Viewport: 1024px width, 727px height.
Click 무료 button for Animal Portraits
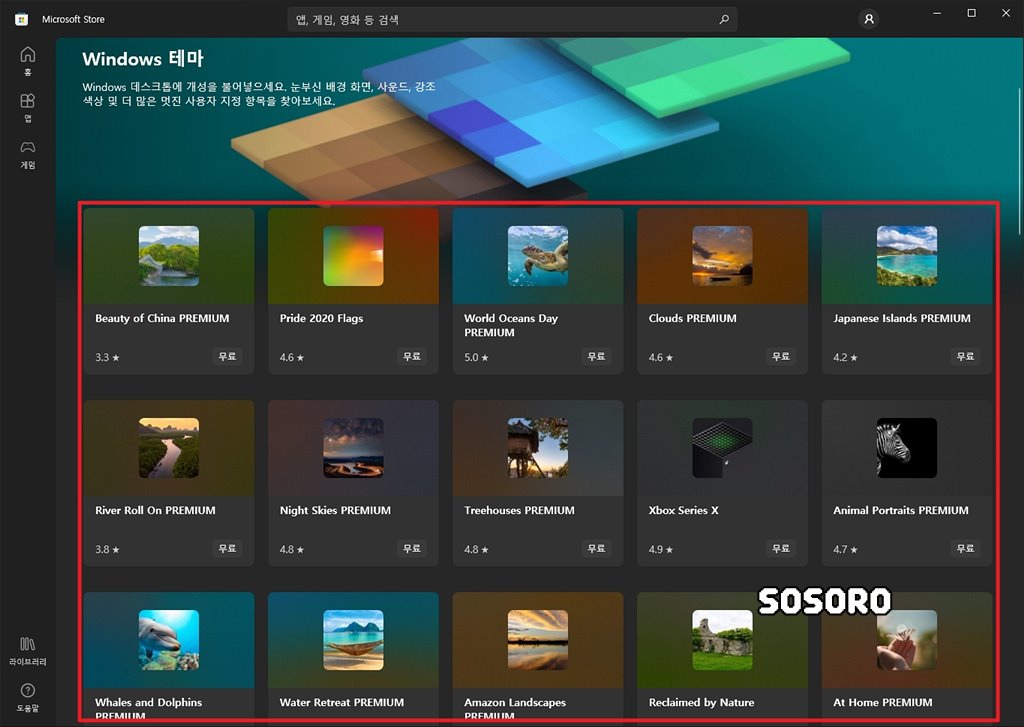point(965,549)
